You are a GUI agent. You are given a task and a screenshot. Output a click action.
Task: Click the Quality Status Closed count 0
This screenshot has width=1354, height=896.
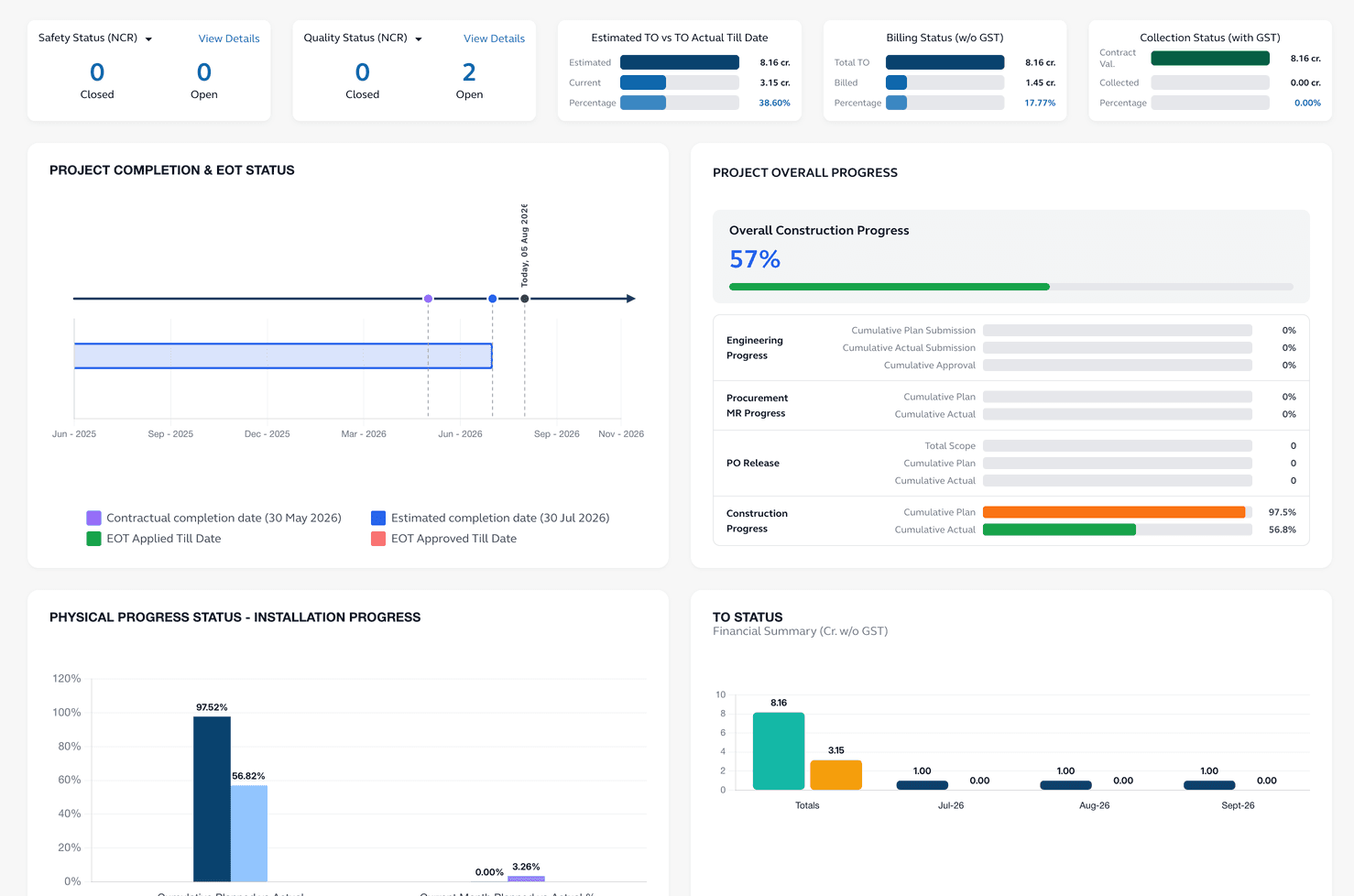(363, 72)
